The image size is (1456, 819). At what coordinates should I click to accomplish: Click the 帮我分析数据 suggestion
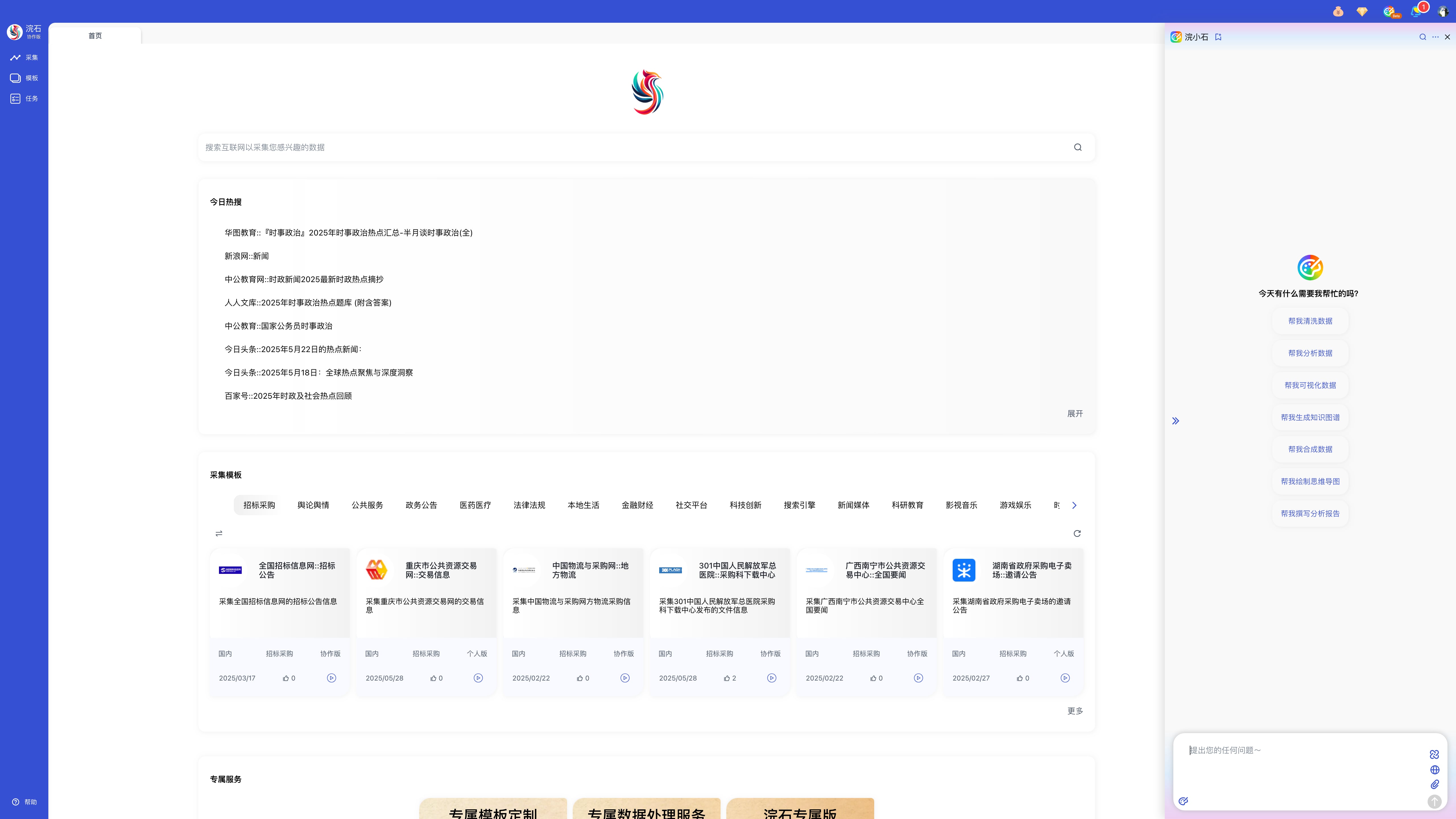(1310, 353)
